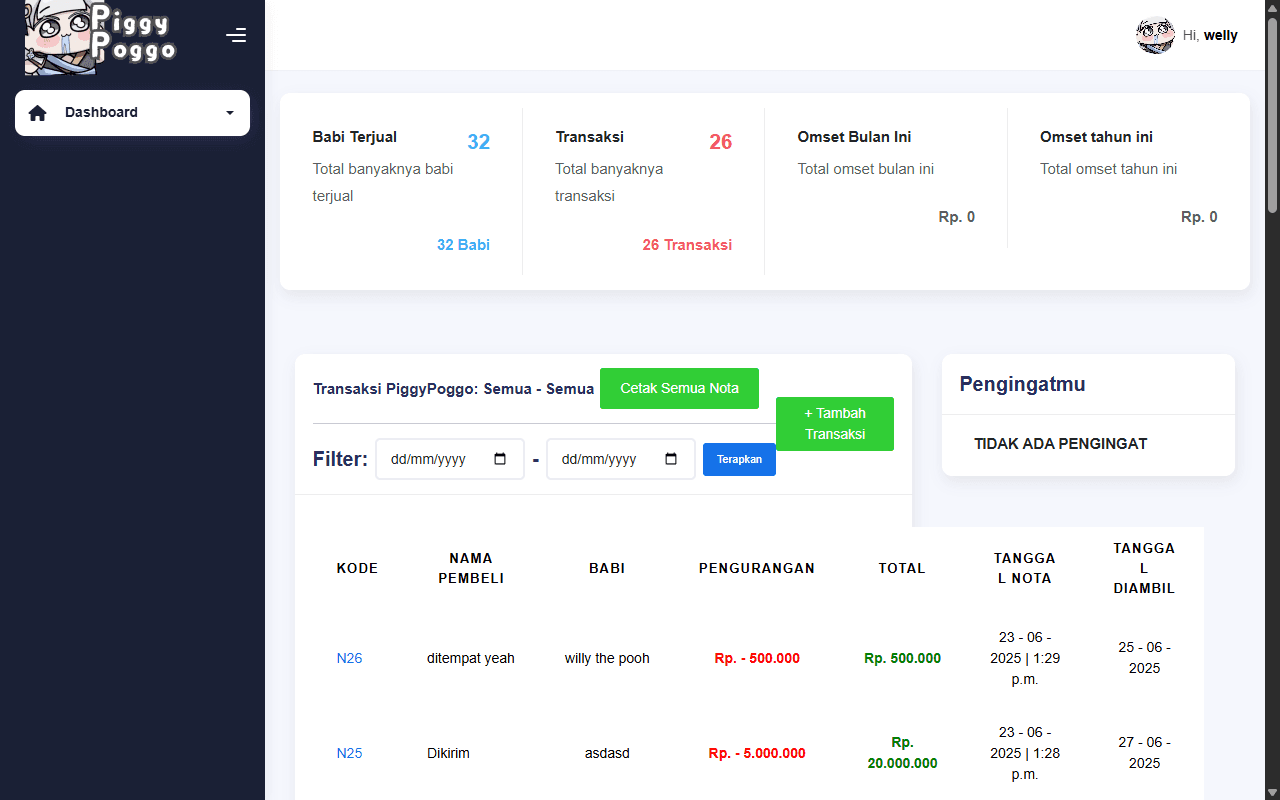The width and height of the screenshot is (1280, 800).
Task: Open transaction code N26 link
Action: click(349, 658)
